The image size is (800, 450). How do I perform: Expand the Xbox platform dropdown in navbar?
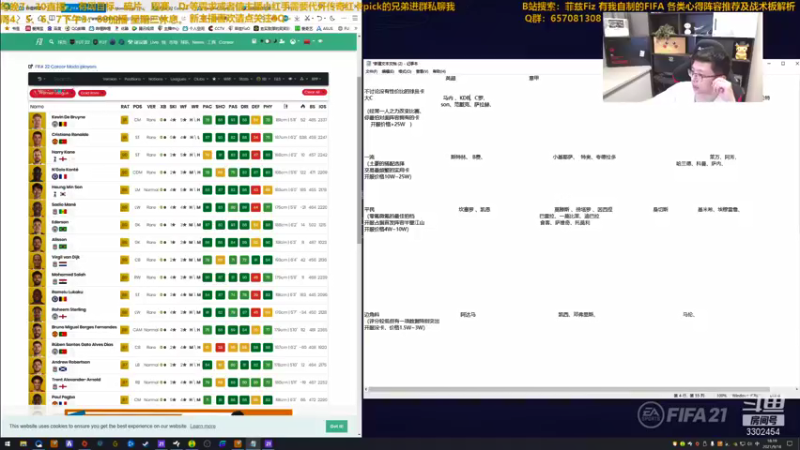(x=294, y=41)
